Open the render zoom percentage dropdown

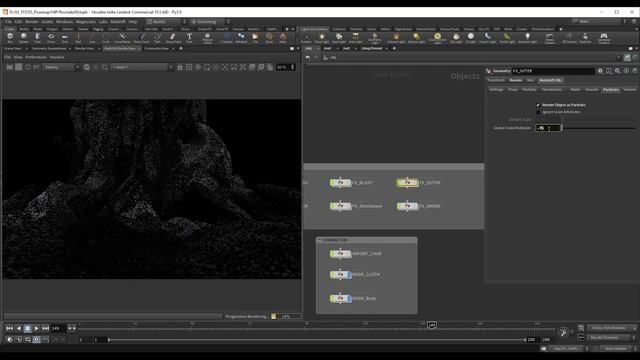(x=285, y=67)
